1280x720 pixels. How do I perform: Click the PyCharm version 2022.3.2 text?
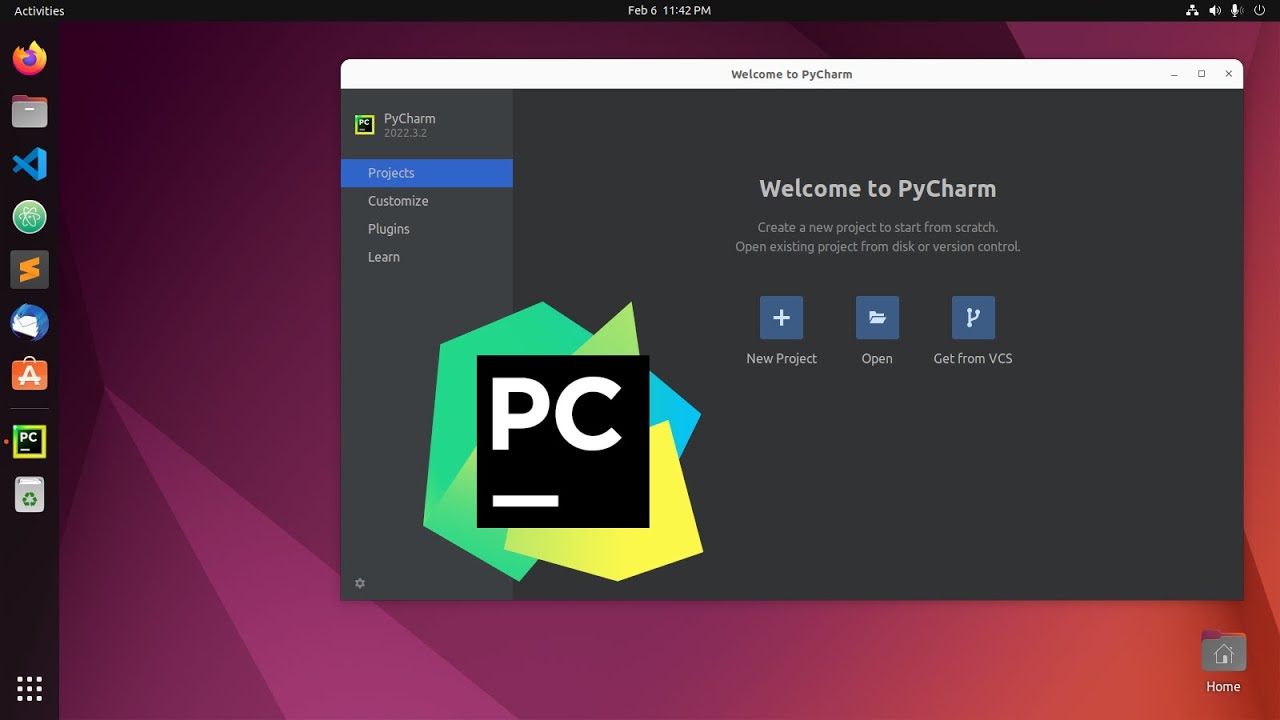405,133
